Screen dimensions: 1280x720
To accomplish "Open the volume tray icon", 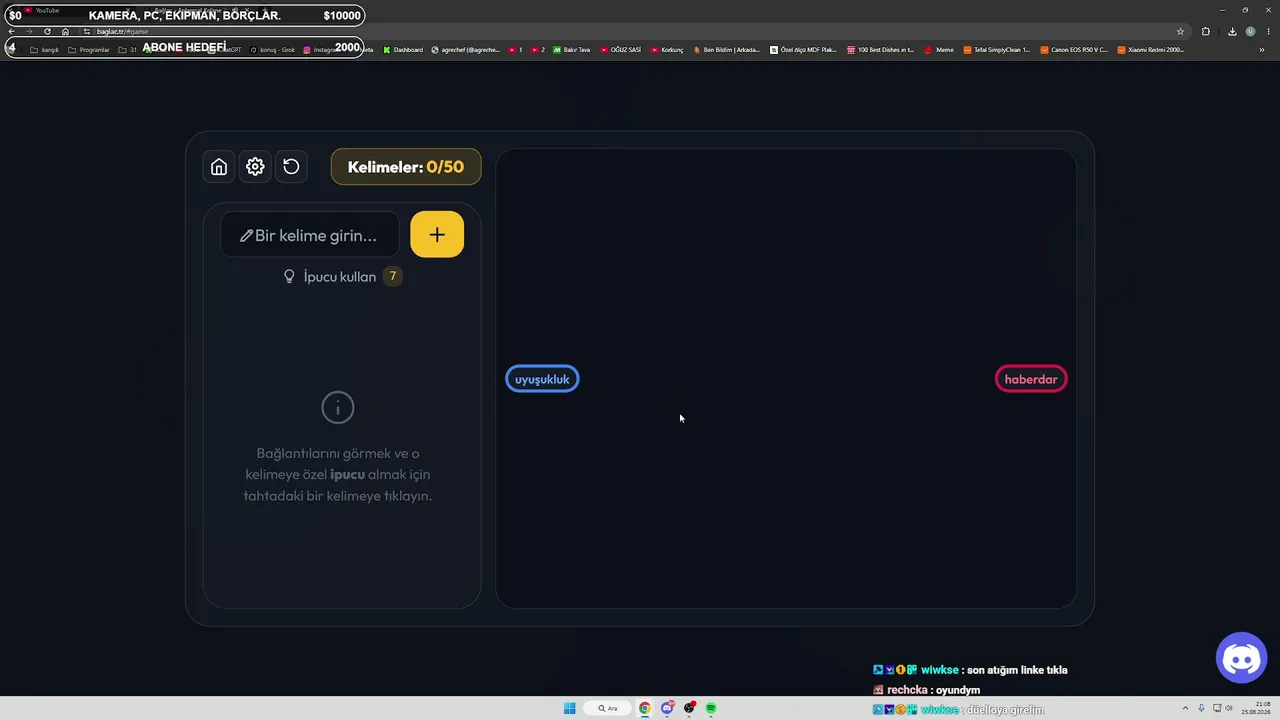I will click(x=1229, y=708).
